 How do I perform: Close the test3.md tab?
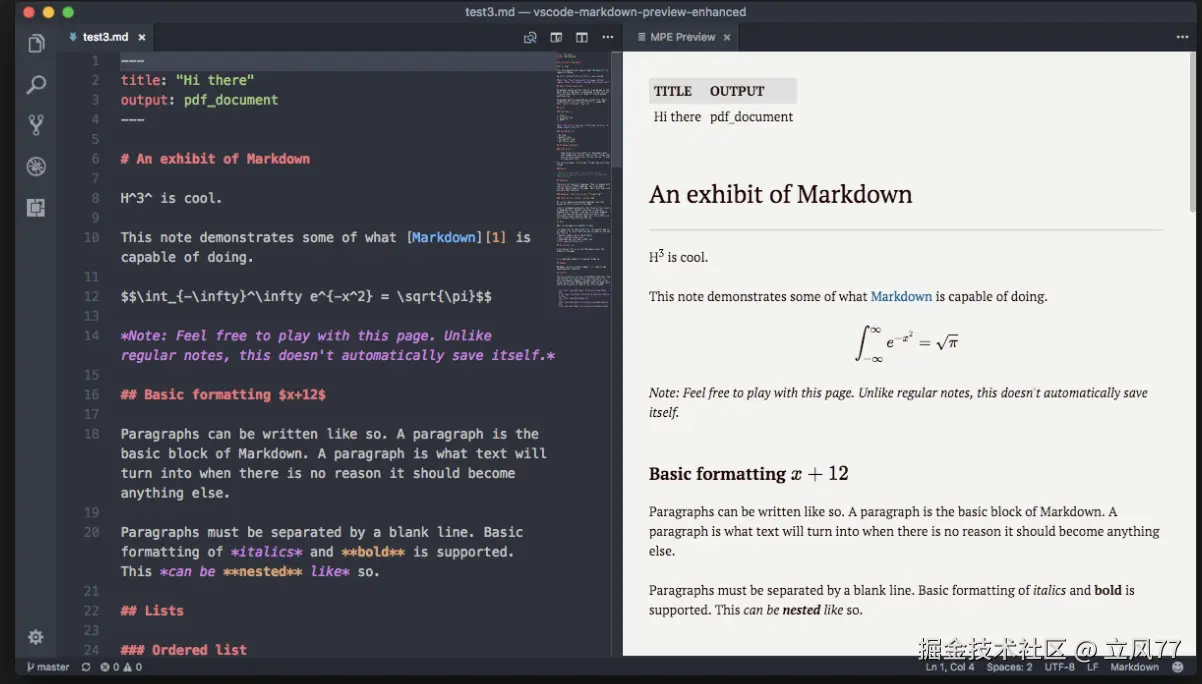point(142,38)
